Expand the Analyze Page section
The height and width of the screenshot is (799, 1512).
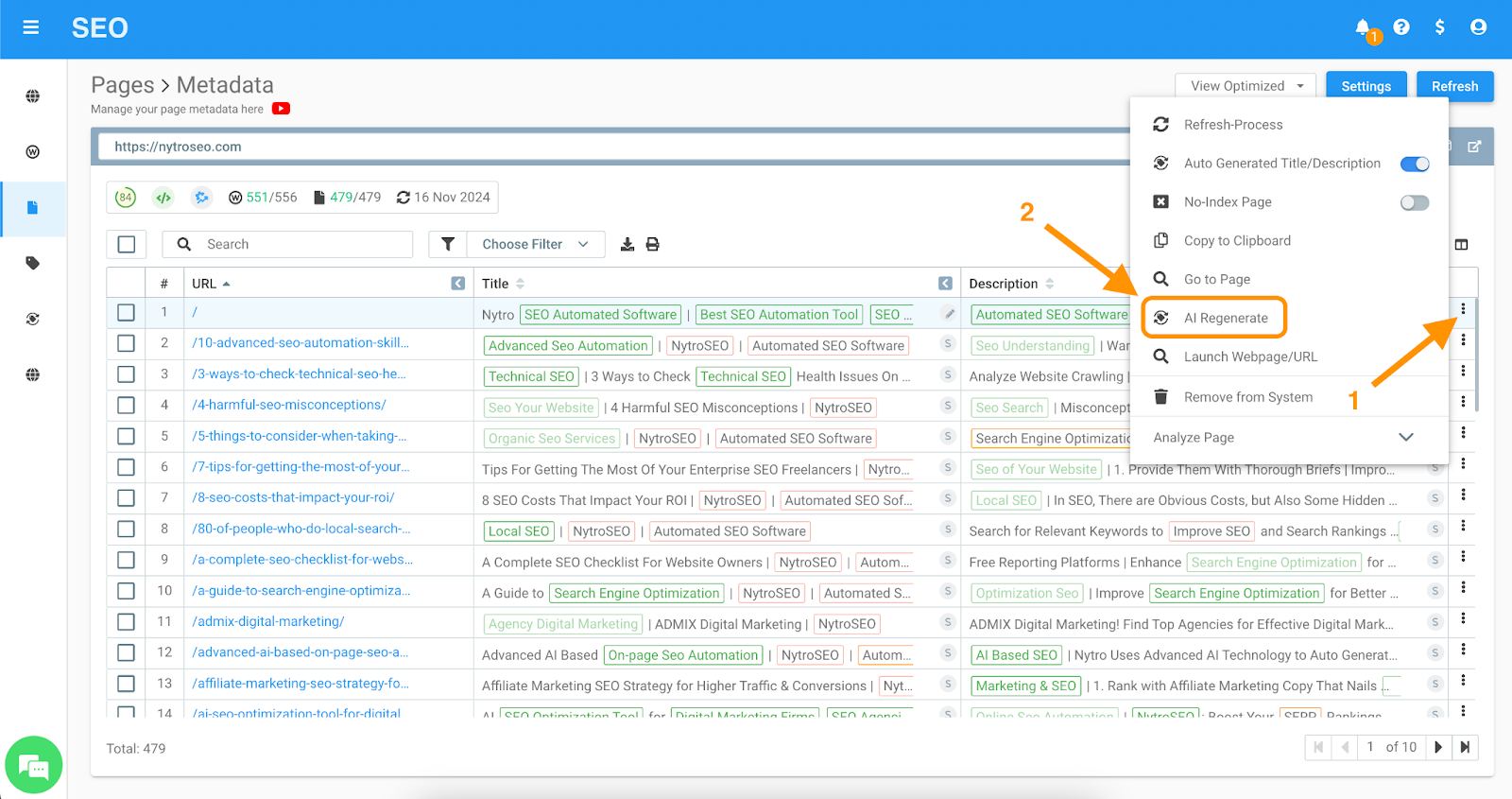(x=1289, y=438)
